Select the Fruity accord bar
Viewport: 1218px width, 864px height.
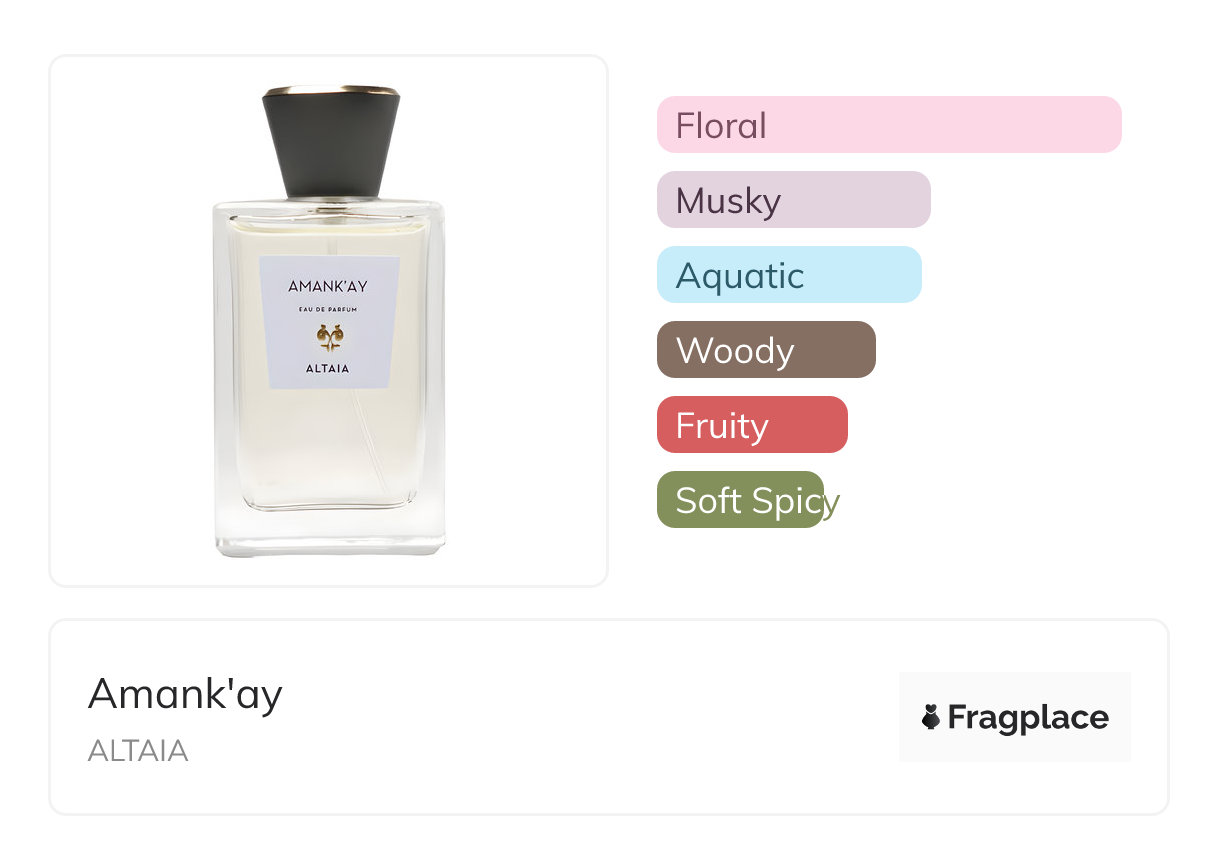point(752,425)
